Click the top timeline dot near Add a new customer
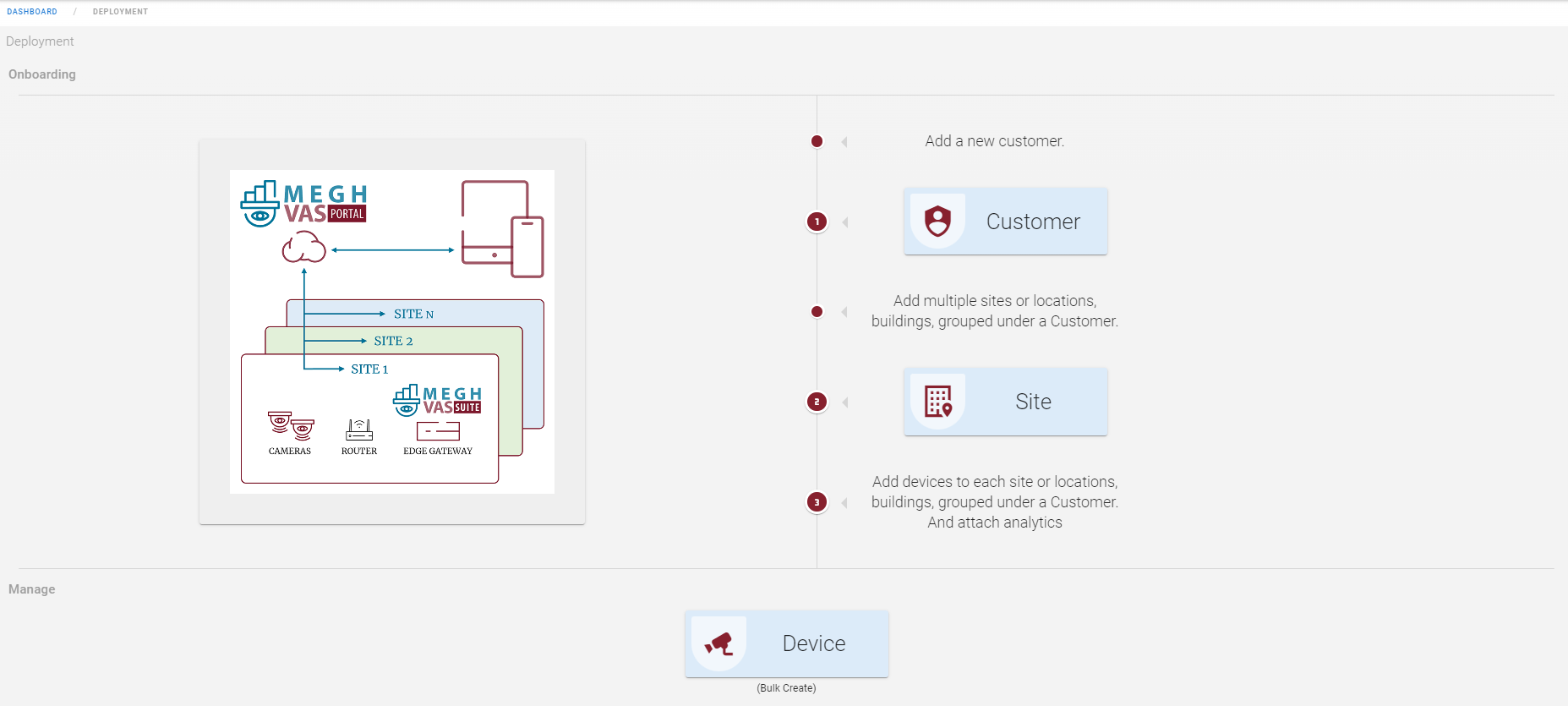Screen dimensions: 1568x706 817,141
